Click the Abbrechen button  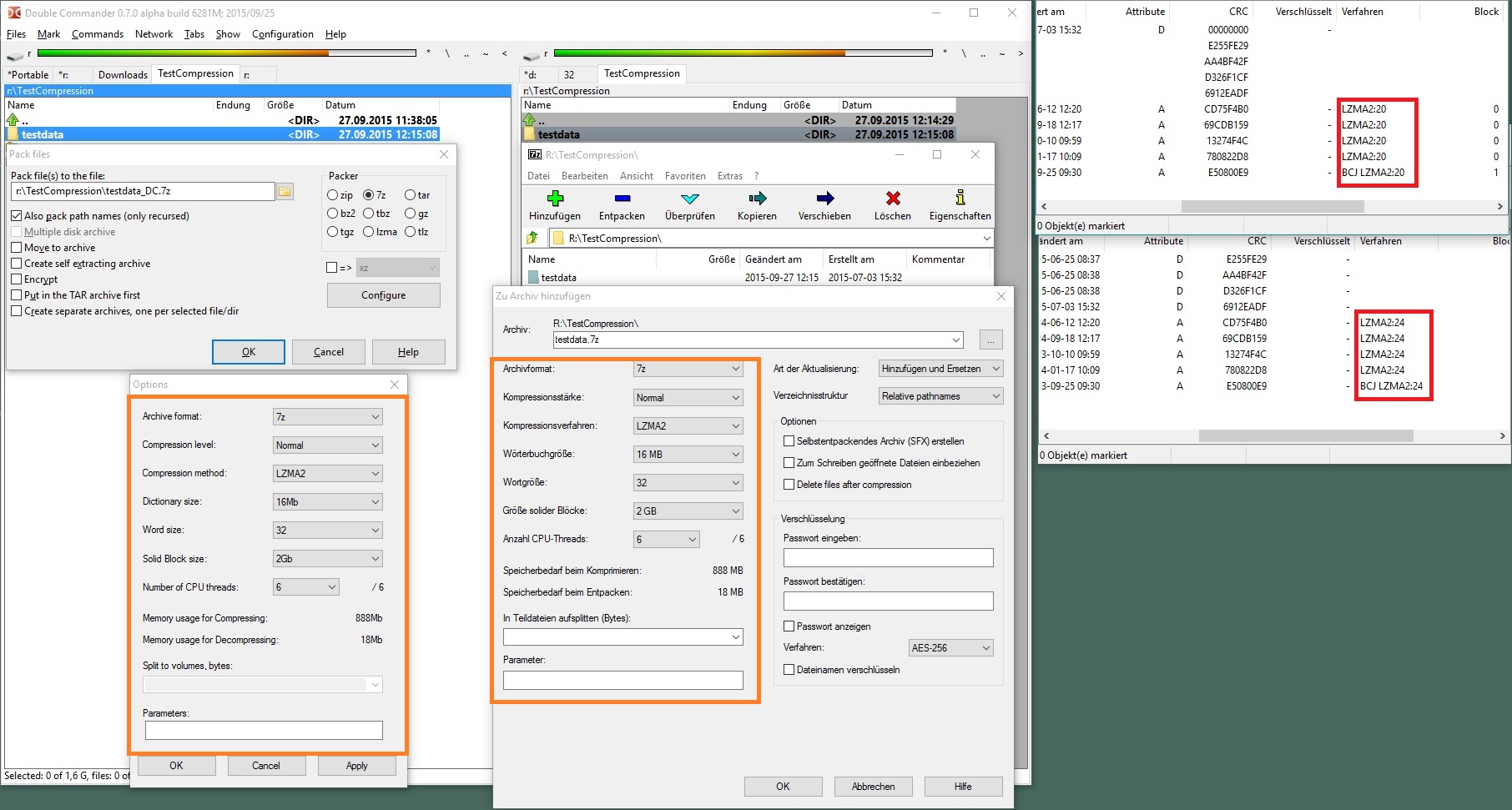pos(873,787)
